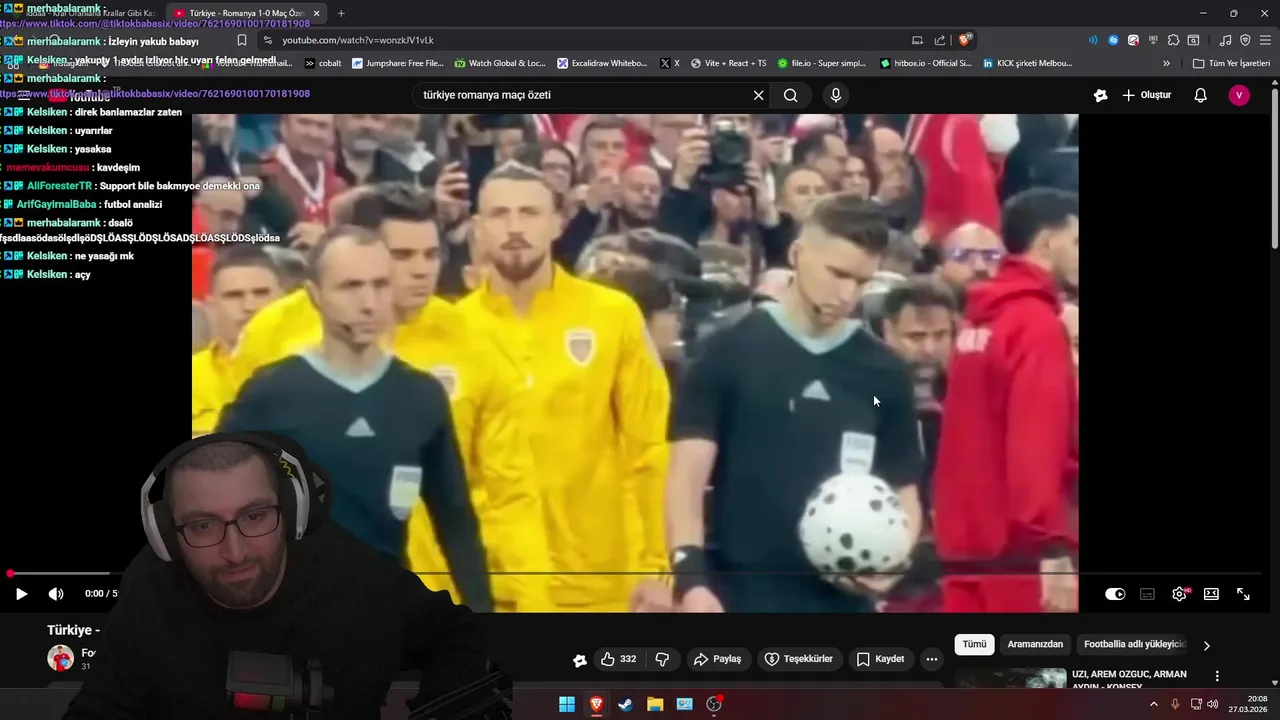Viewport: 1280px width, 720px height.
Task: Select the Aramanızdan filter chip
Action: coord(1035,645)
